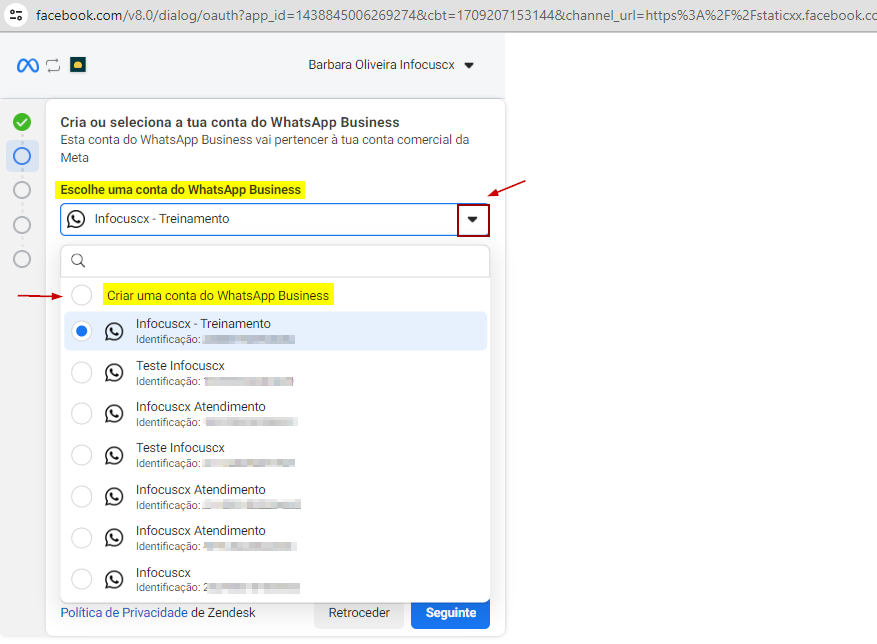This screenshot has height=644, width=877.
Task: Expand the Barbara Oliveira Infocuscx account dropdown
Action: [x=469, y=66]
